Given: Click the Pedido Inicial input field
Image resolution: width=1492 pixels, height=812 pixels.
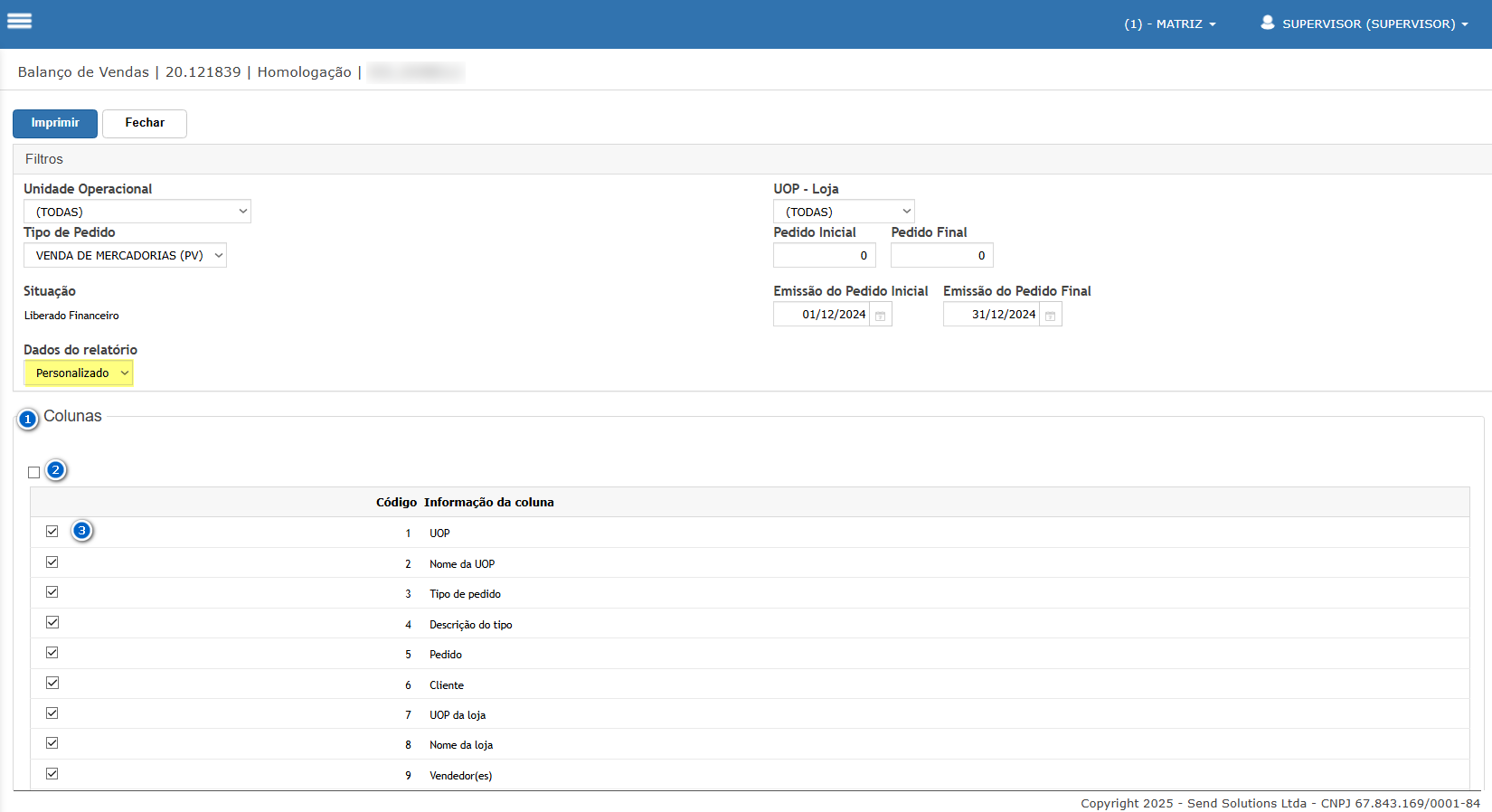Looking at the screenshot, I should point(824,256).
